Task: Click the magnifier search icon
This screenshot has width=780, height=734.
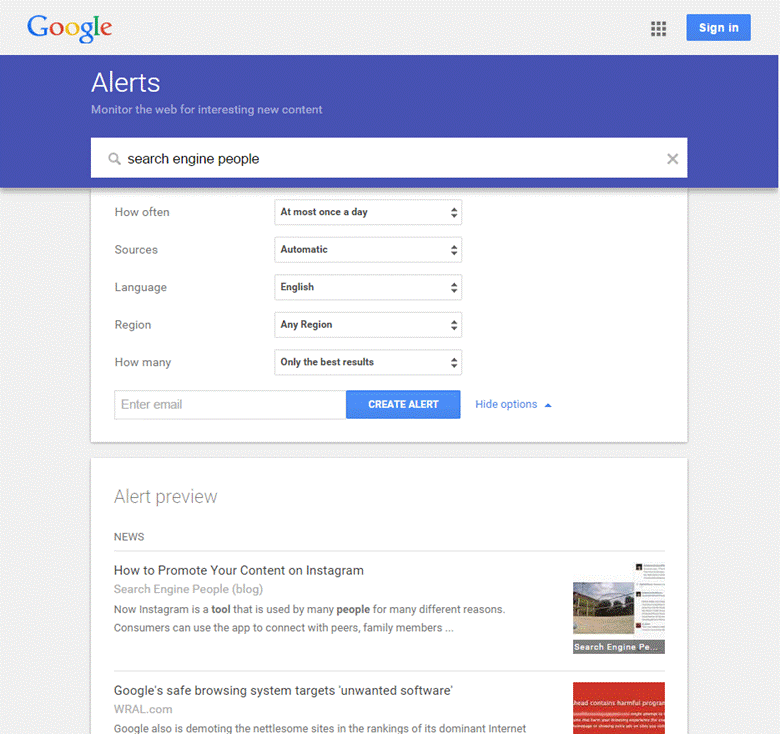Action: point(114,159)
